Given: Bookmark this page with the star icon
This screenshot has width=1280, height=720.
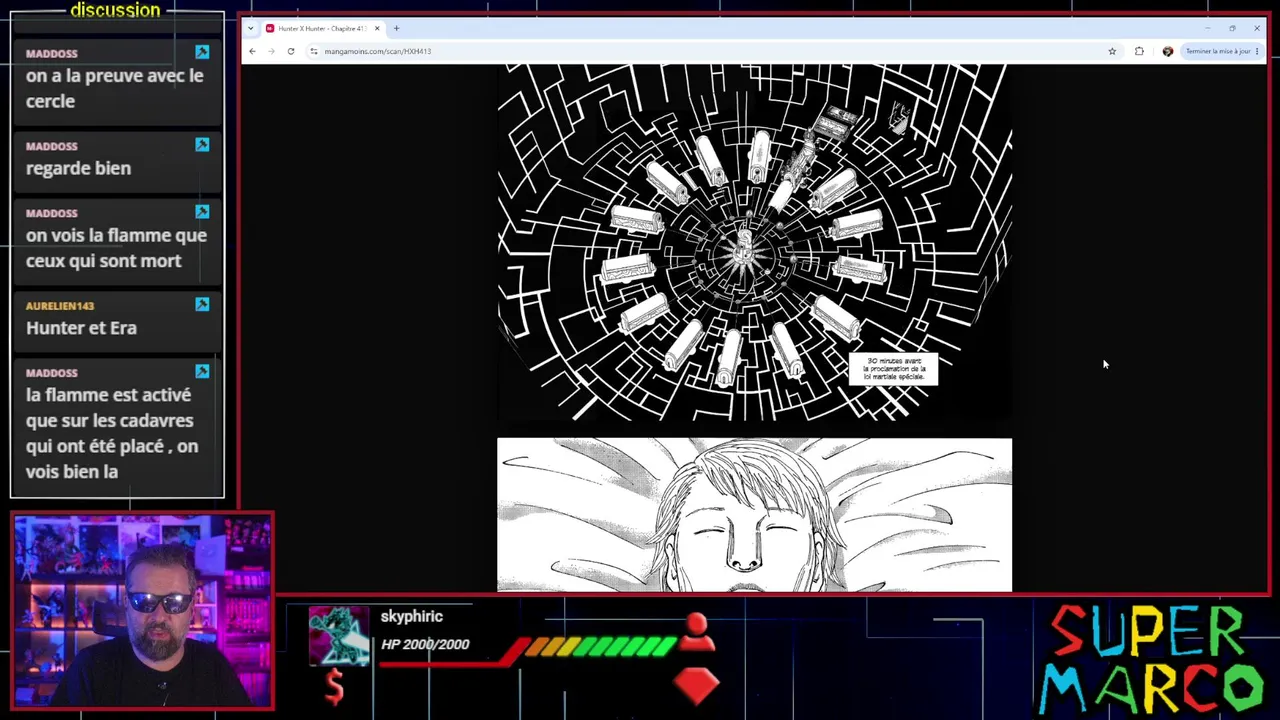Looking at the screenshot, I should 1112,51.
